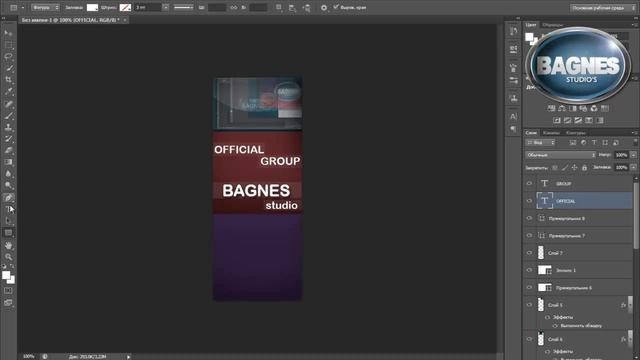This screenshot has height=360, width=640.
Task: Lock all on selected layer
Action: coord(584,168)
